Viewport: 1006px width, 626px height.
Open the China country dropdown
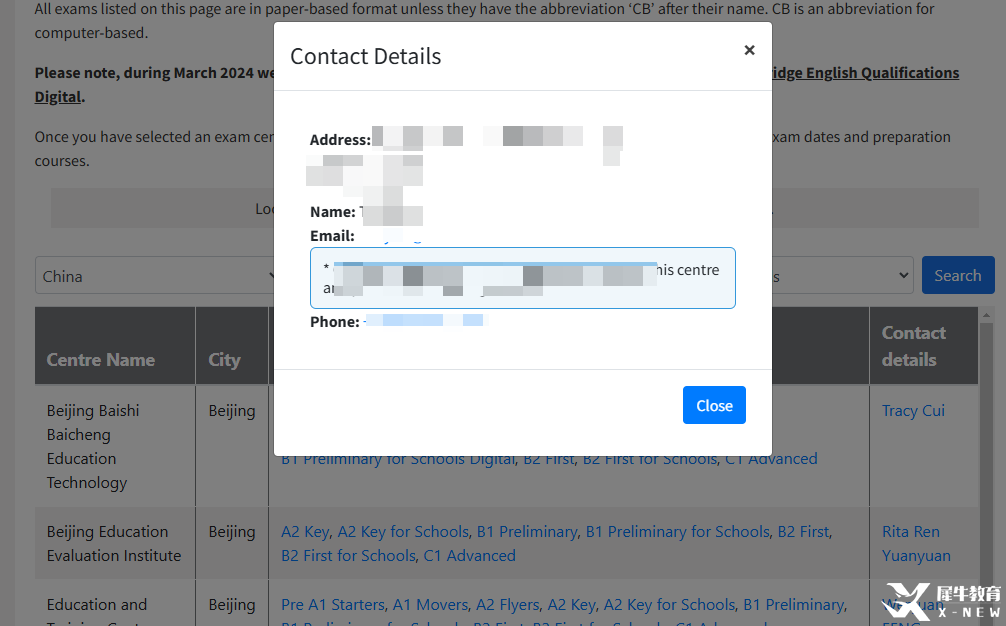155,276
